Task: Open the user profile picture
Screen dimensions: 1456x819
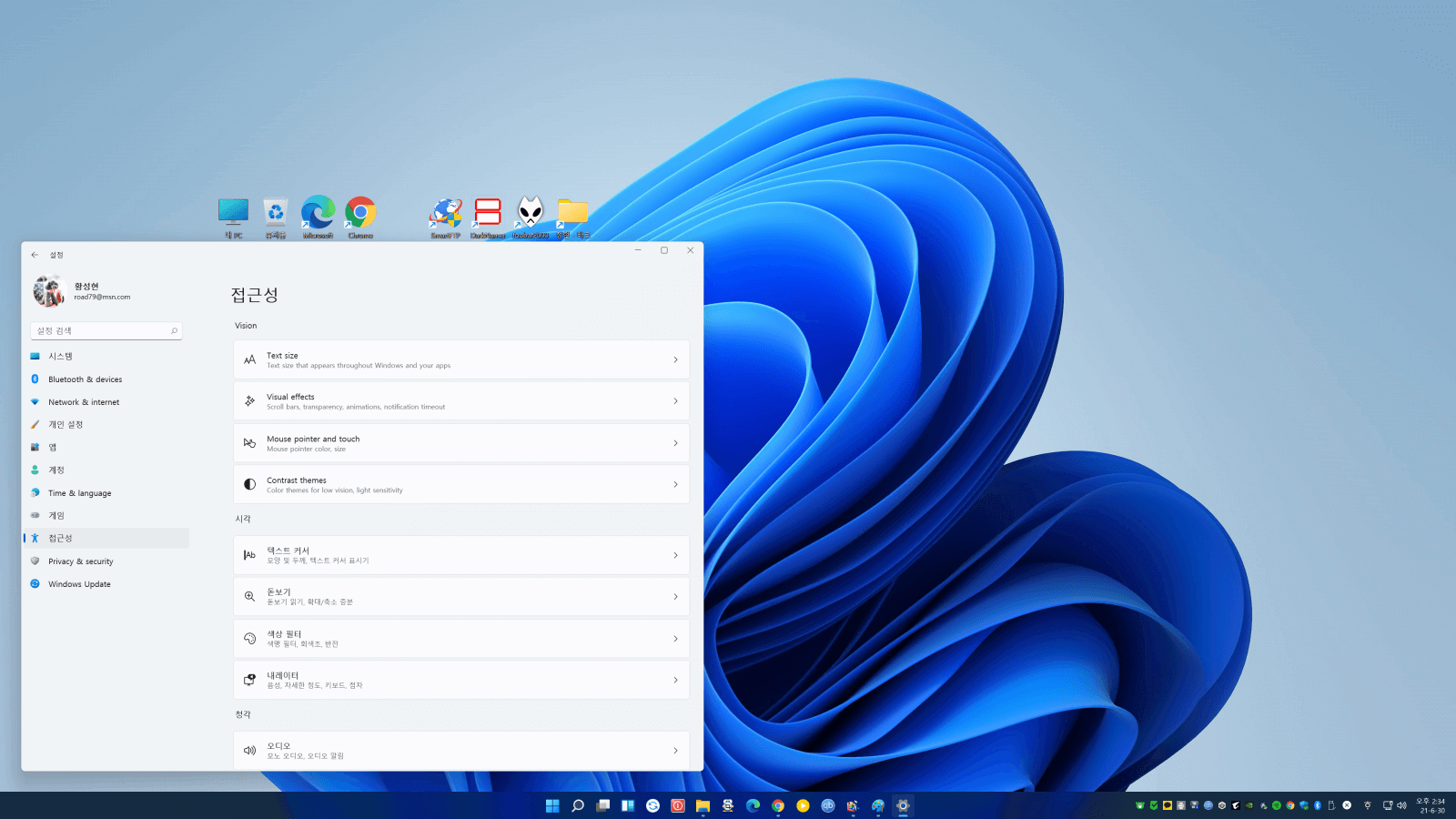Action: pyautogui.click(x=49, y=291)
